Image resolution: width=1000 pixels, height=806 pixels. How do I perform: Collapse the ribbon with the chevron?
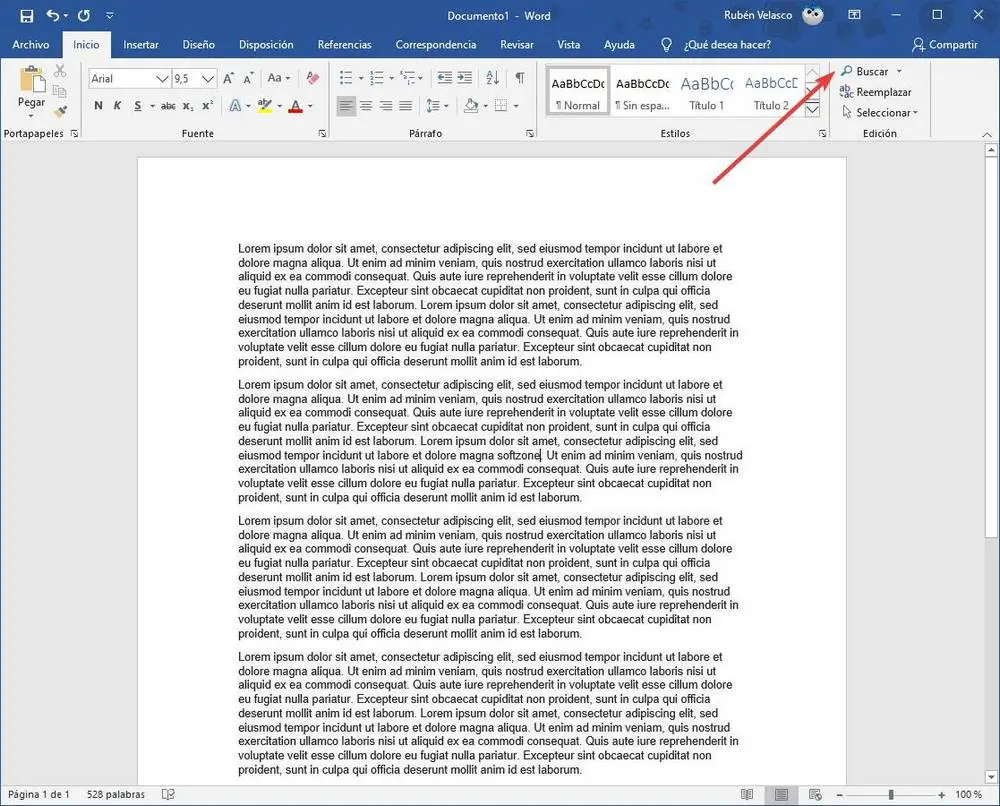(x=987, y=135)
